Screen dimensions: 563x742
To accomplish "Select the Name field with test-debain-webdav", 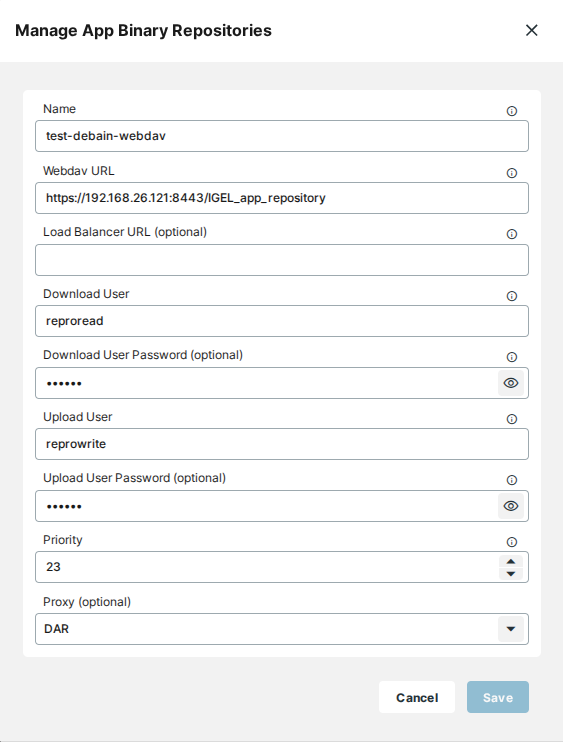I will click(x=282, y=136).
